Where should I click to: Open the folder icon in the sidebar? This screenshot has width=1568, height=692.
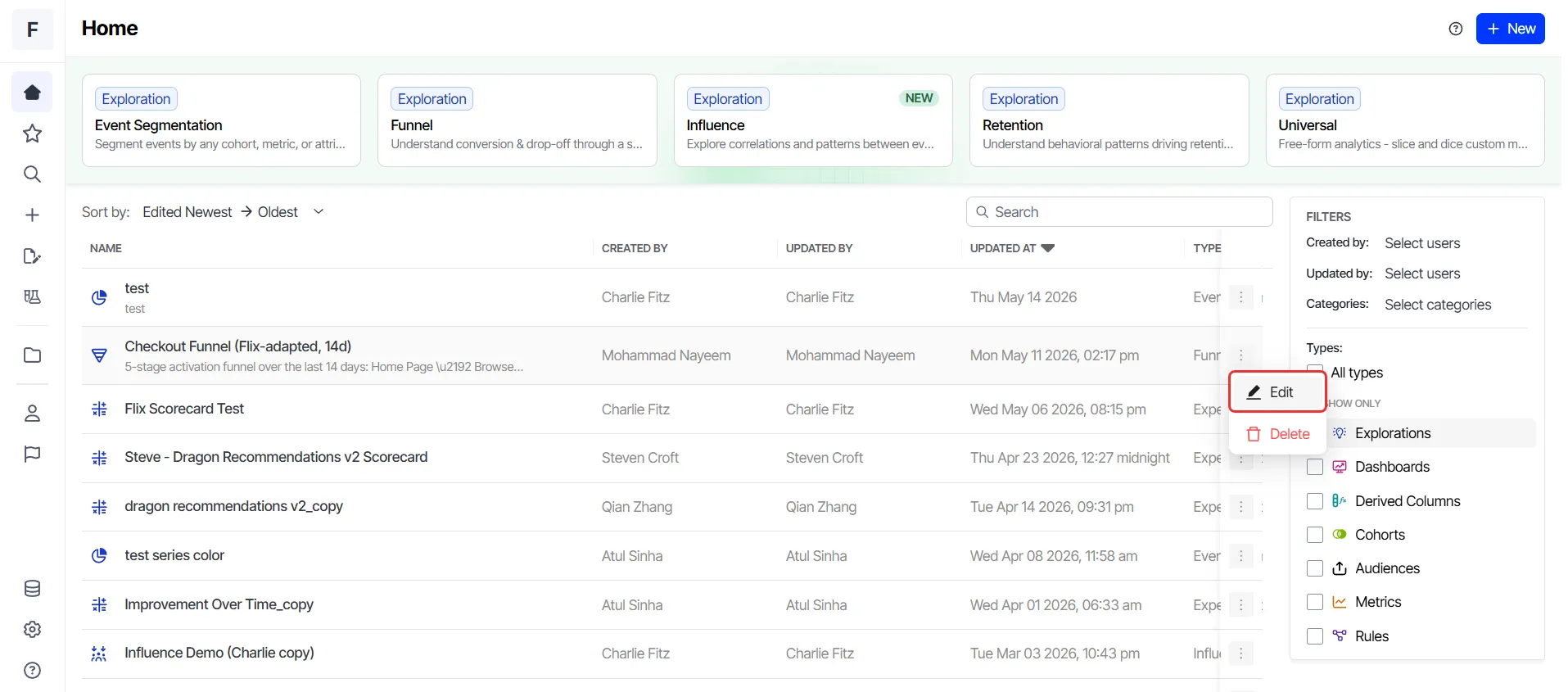click(32, 355)
